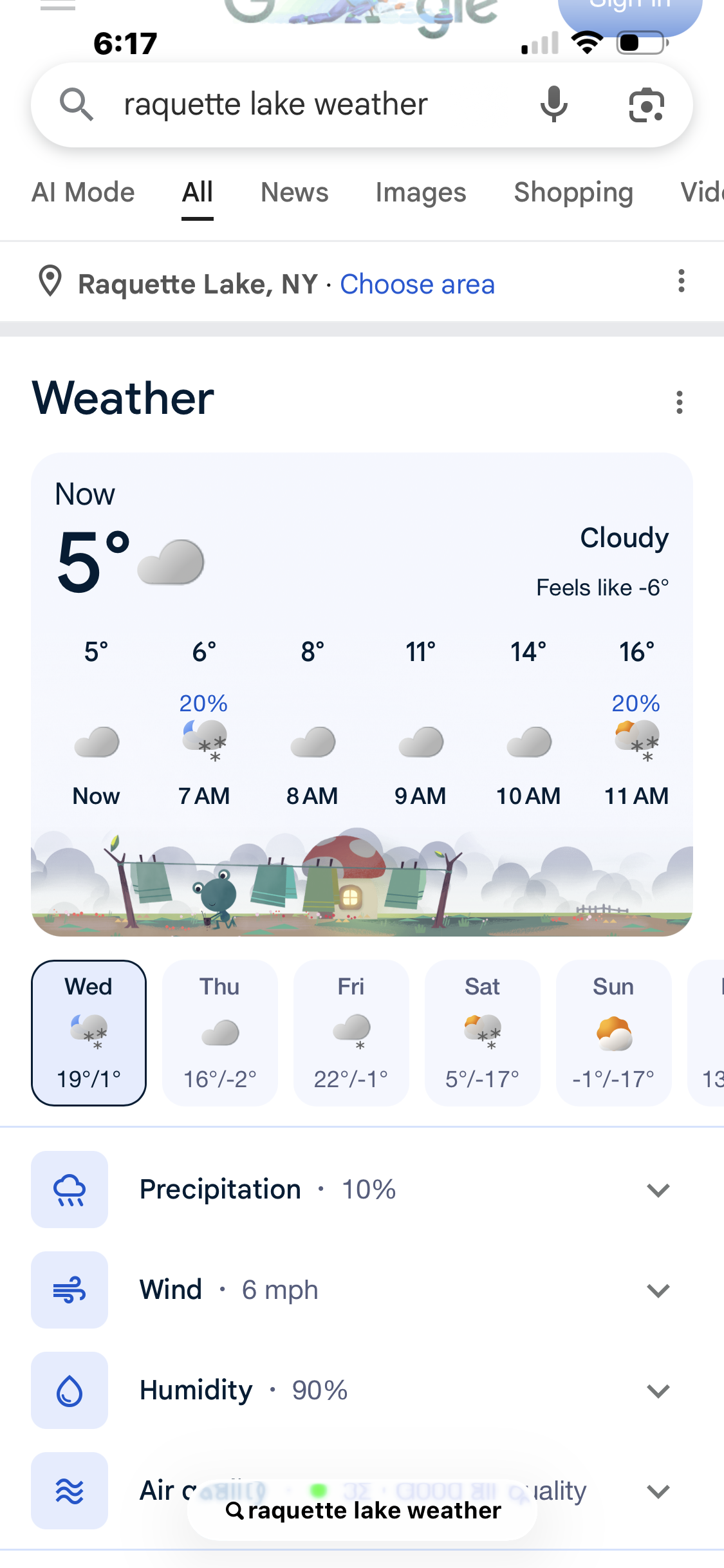
Task: Switch to the Images tab
Action: coord(421,192)
